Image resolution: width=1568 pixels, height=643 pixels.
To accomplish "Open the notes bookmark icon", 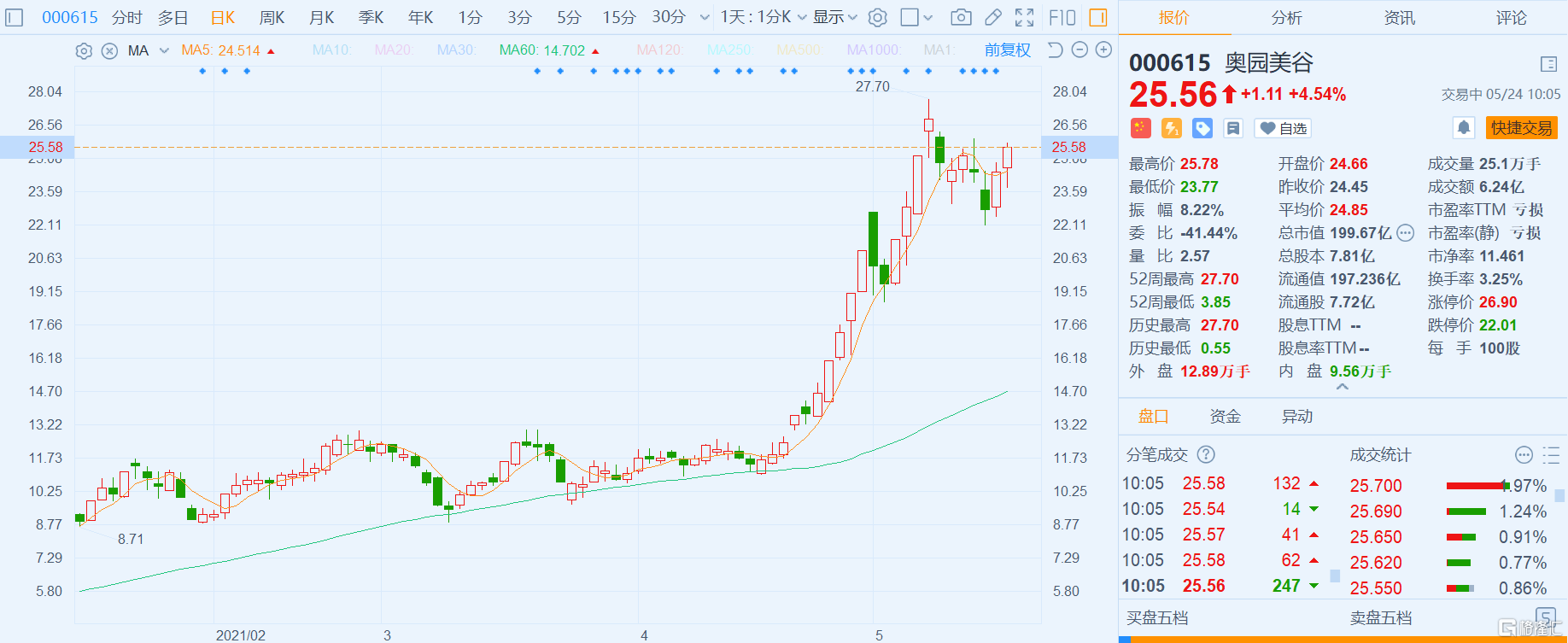I will [x=1233, y=128].
